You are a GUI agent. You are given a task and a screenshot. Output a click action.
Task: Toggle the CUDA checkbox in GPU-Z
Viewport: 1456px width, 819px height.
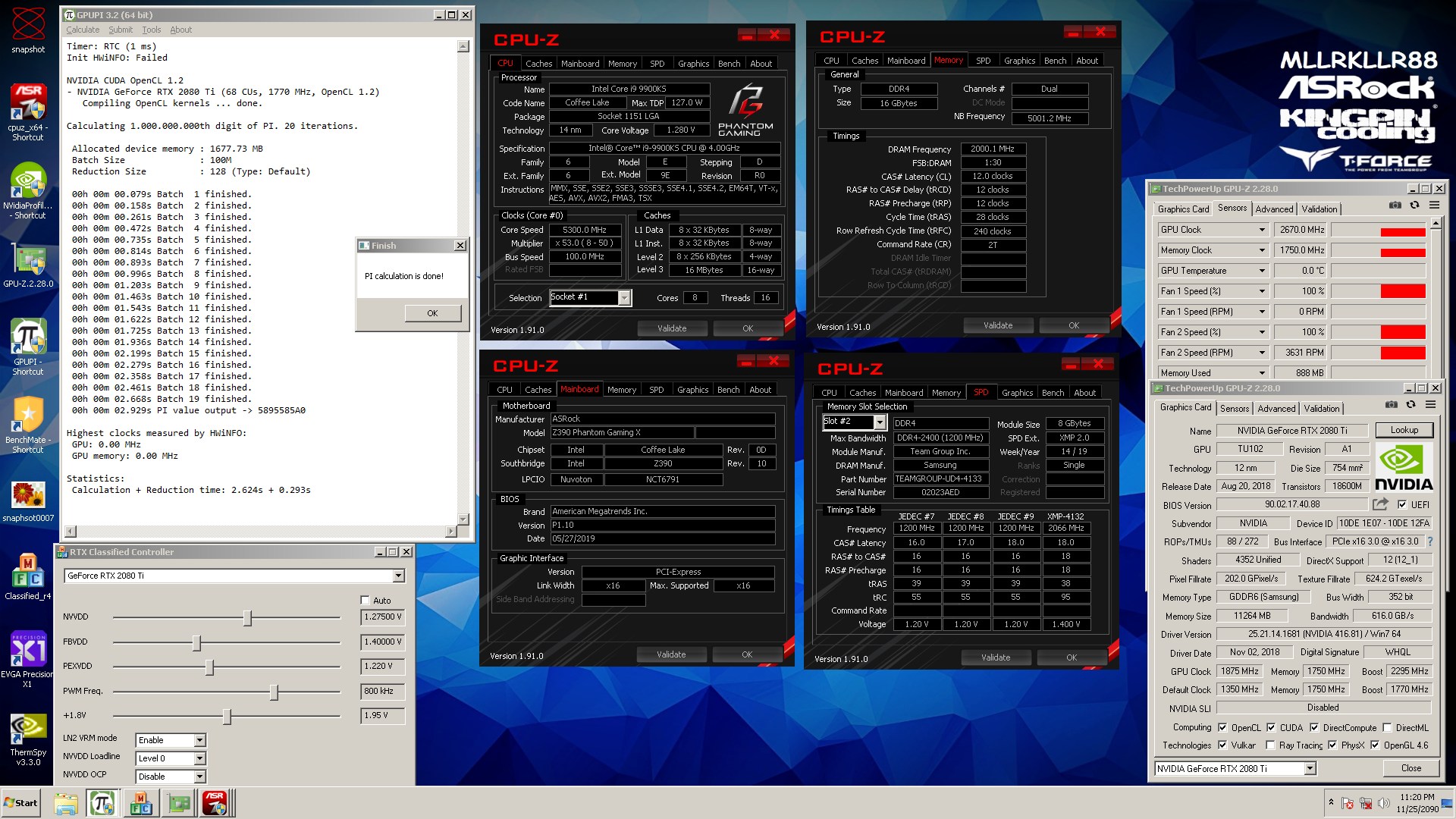[x=1271, y=727]
